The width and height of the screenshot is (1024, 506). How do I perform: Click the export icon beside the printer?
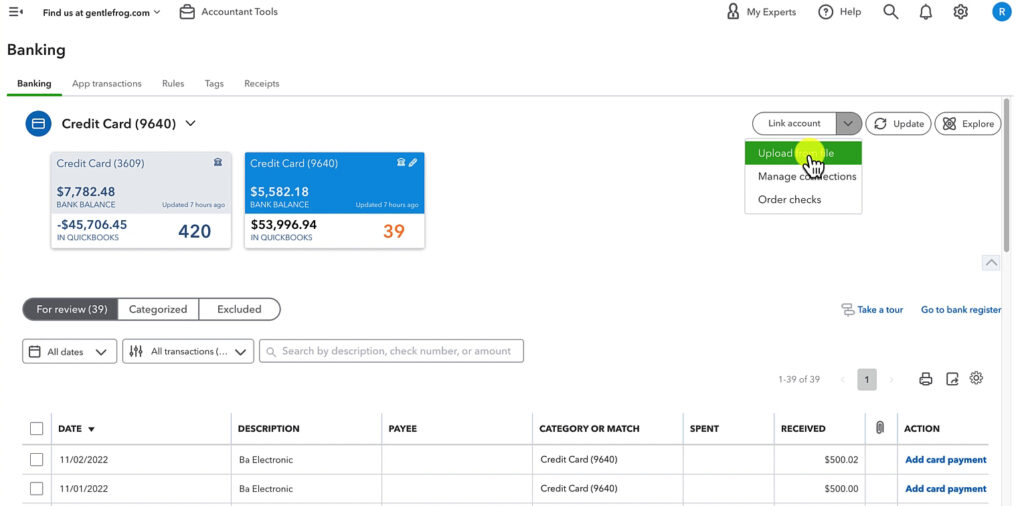click(952, 379)
